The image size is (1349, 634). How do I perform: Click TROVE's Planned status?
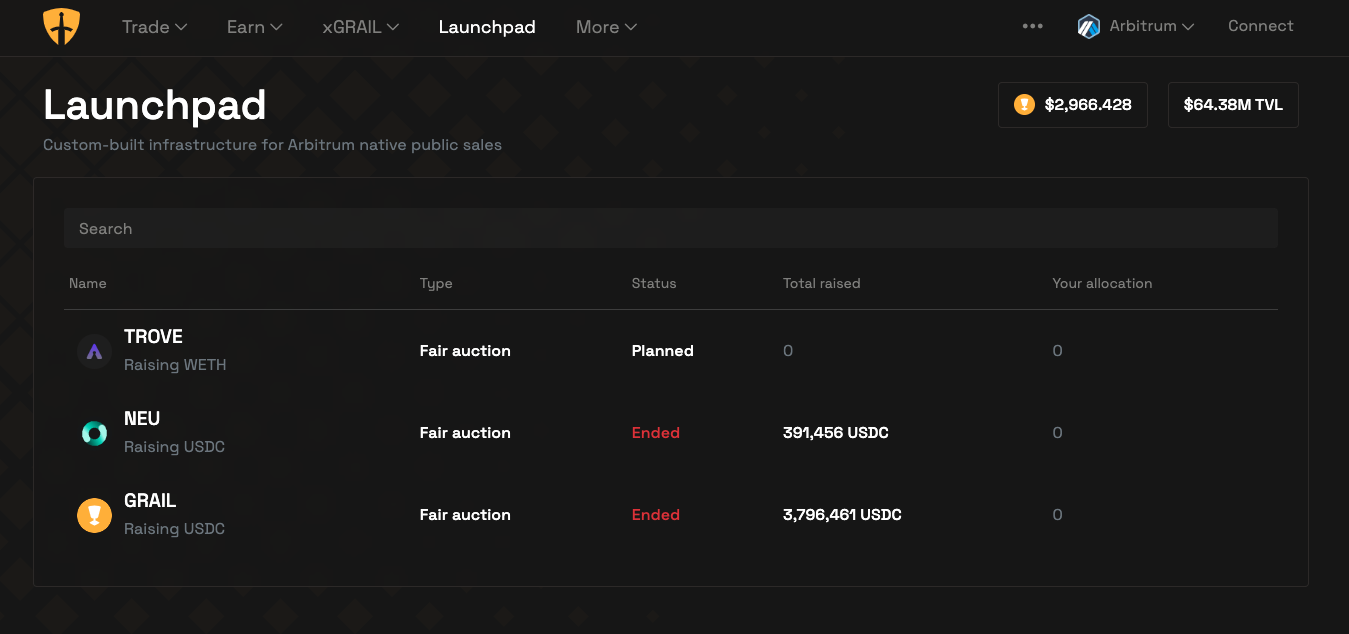click(662, 351)
